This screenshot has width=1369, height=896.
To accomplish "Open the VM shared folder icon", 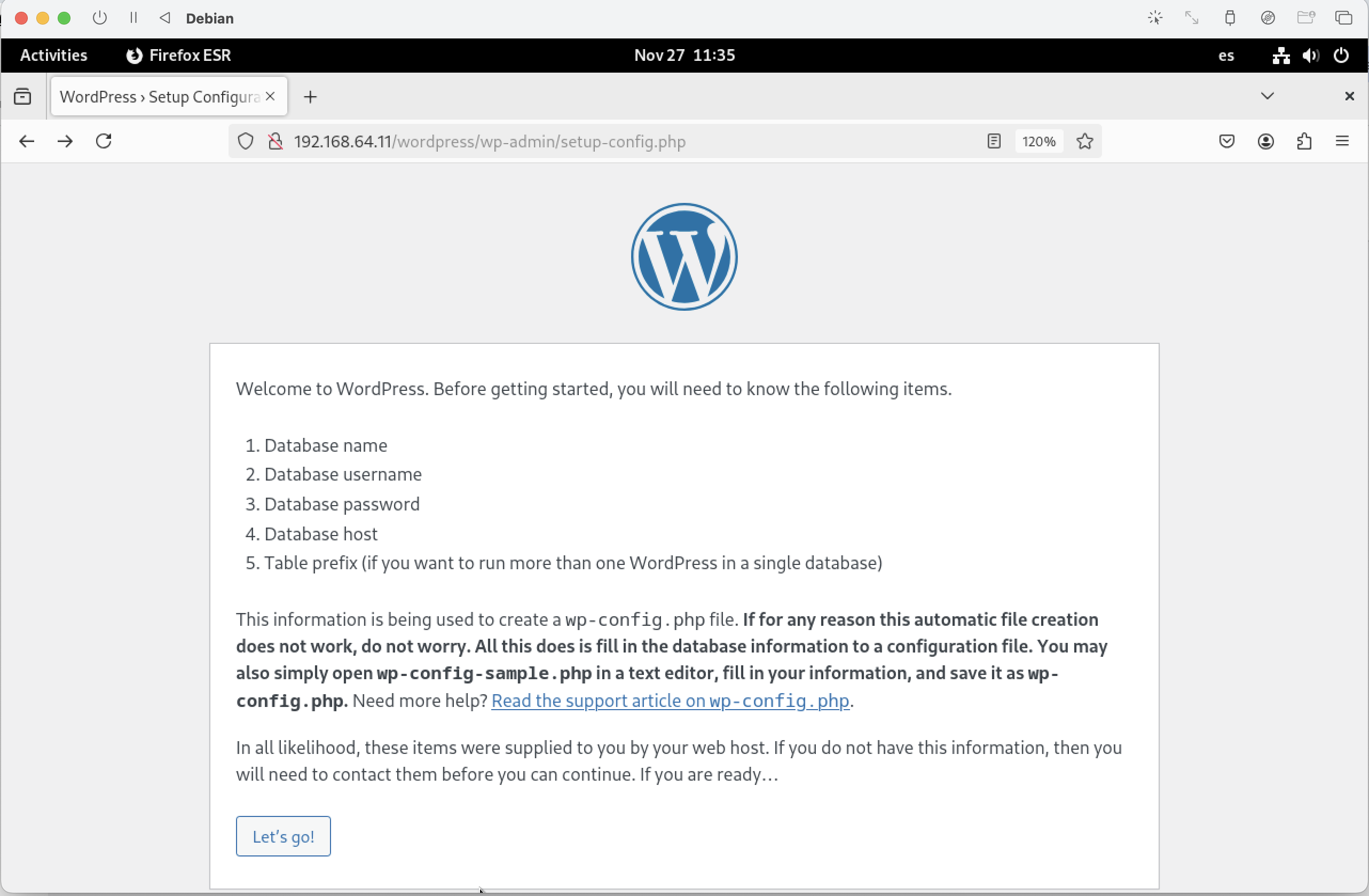I will click(x=1305, y=18).
